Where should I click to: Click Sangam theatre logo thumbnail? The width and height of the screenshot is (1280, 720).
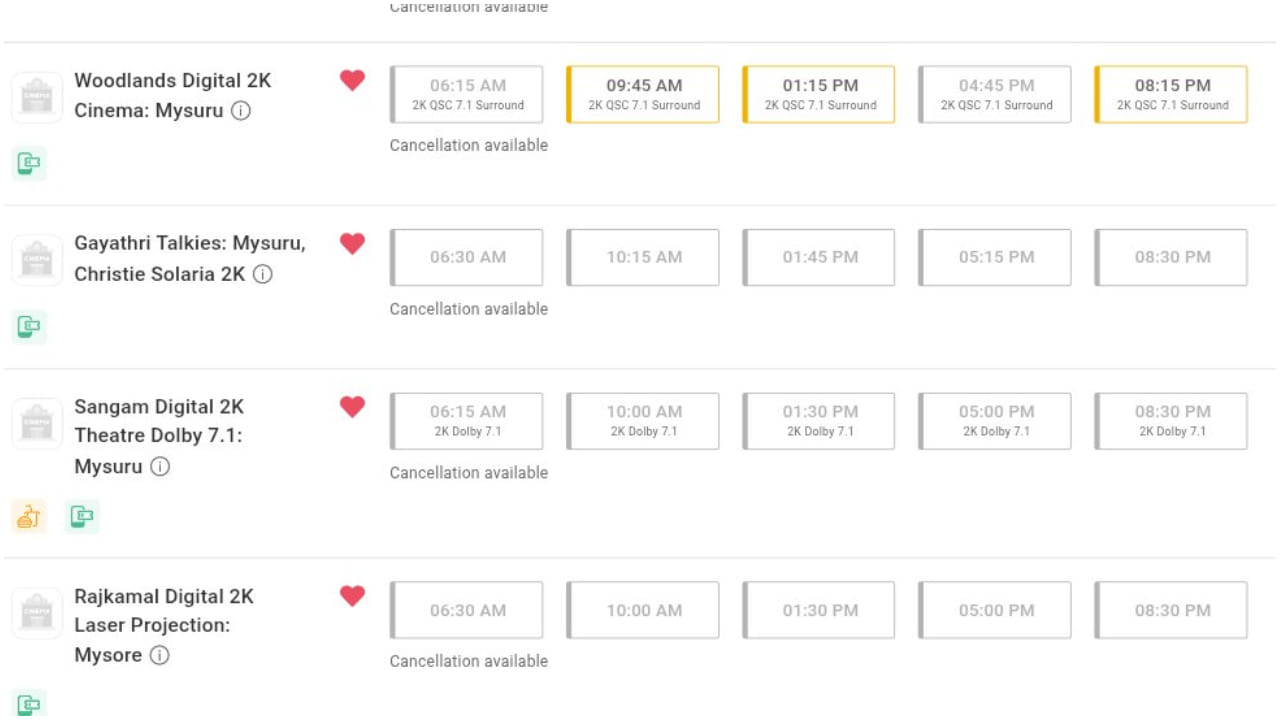coord(37,423)
